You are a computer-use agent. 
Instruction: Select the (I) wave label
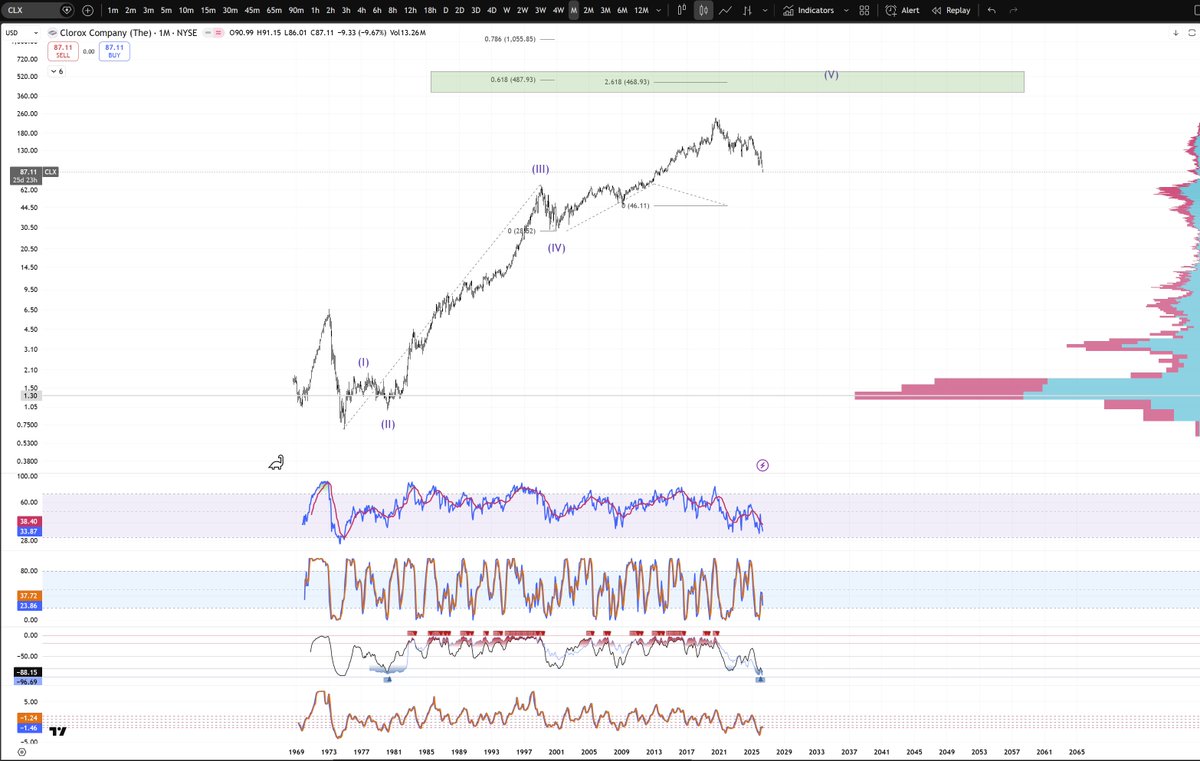[364, 362]
